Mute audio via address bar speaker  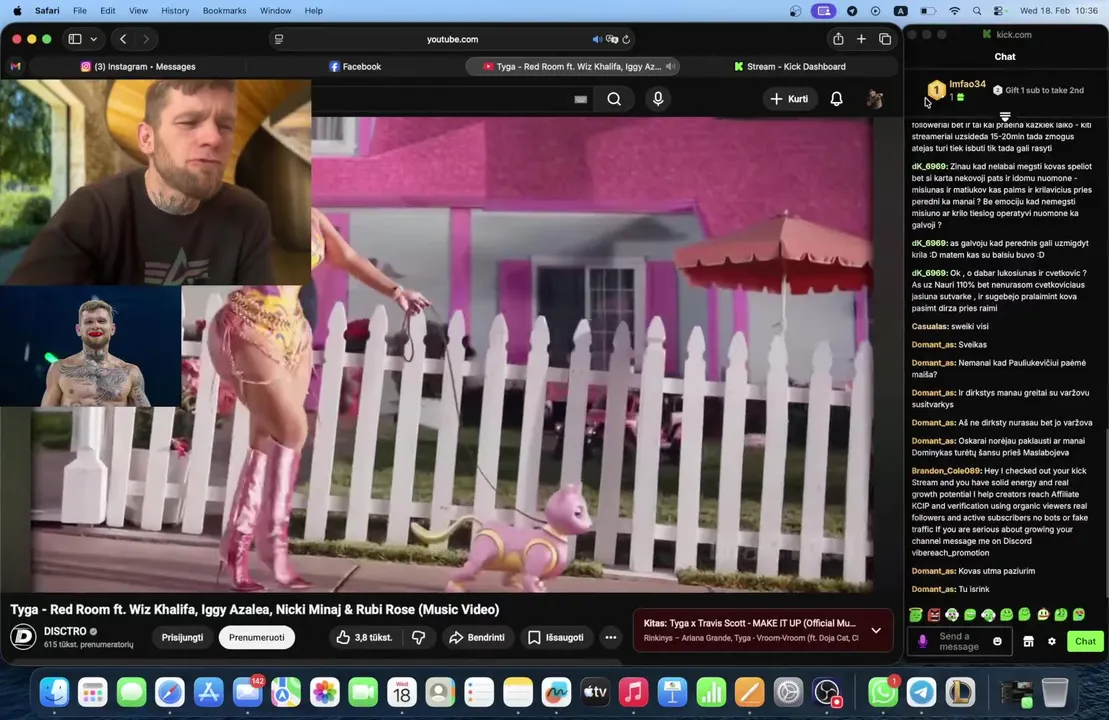coord(597,40)
